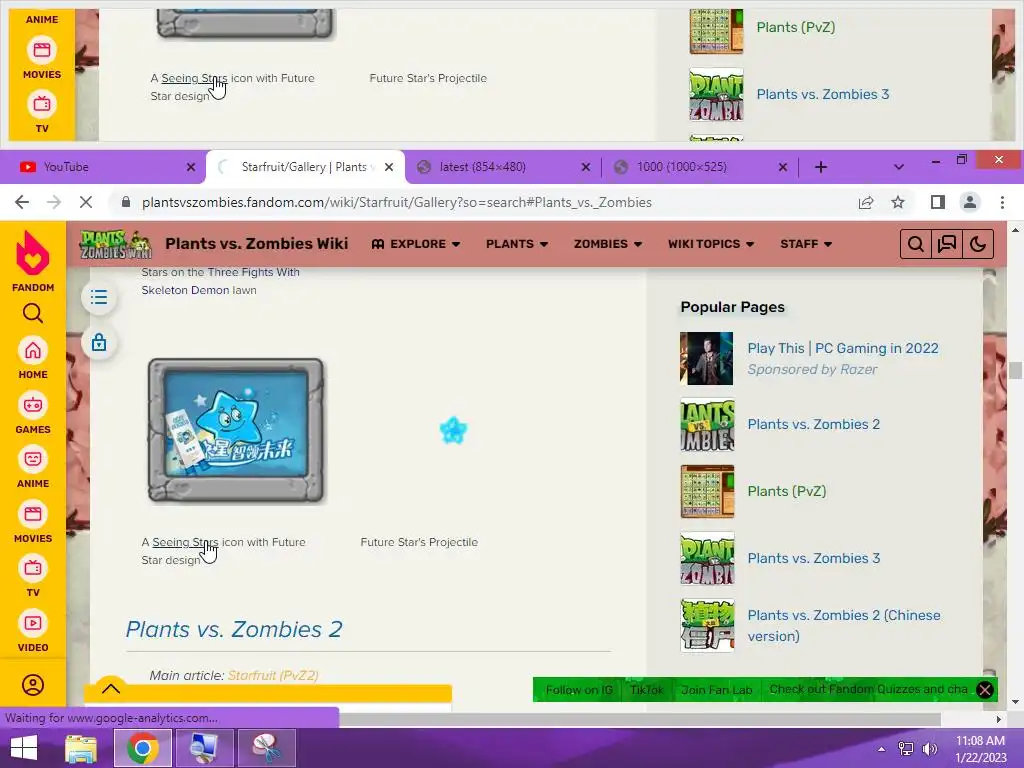The width and height of the screenshot is (1024, 768).
Task: Click the share page icon in the address bar
Action: coord(866,202)
